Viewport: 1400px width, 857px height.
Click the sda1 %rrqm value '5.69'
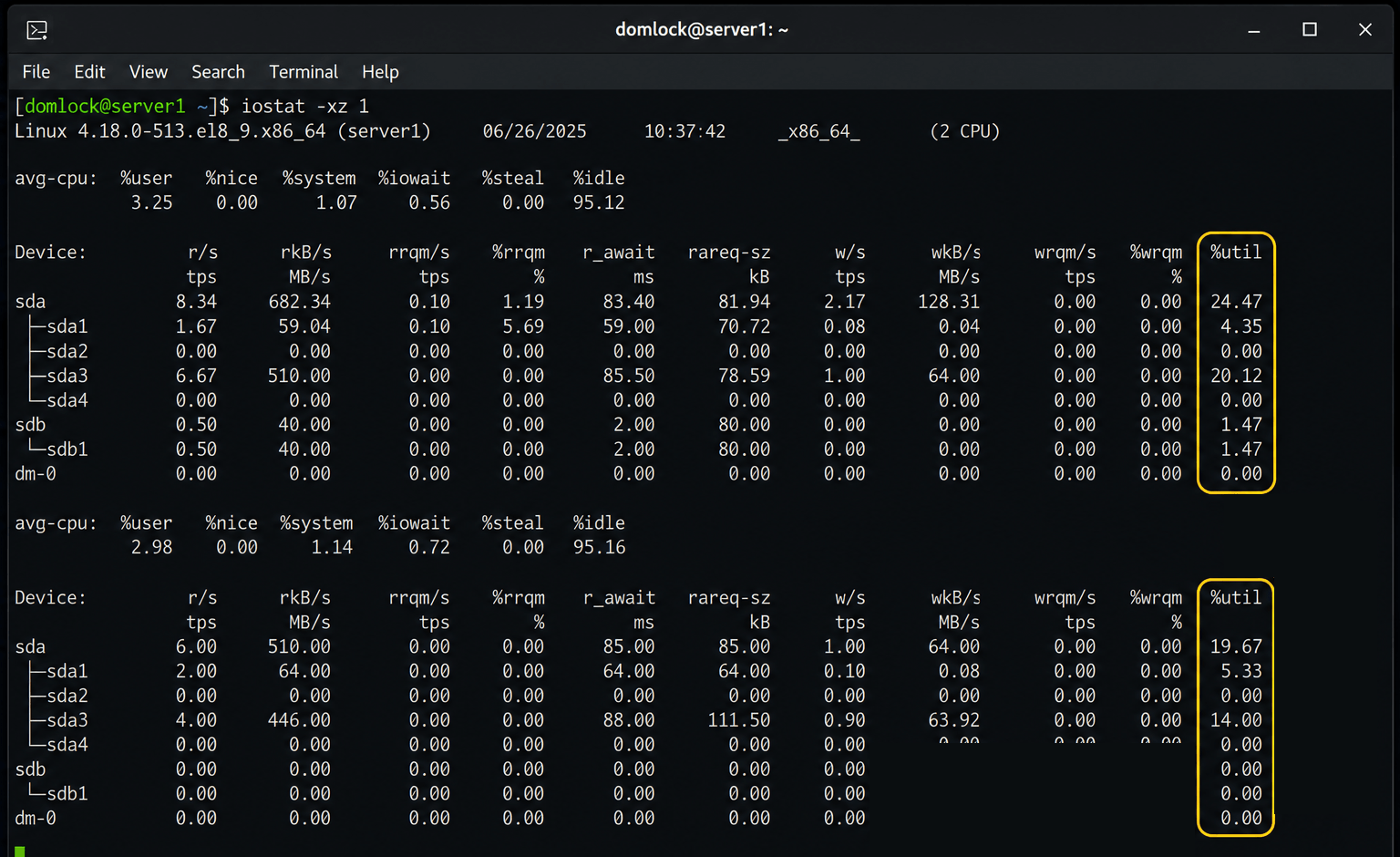[x=523, y=326]
